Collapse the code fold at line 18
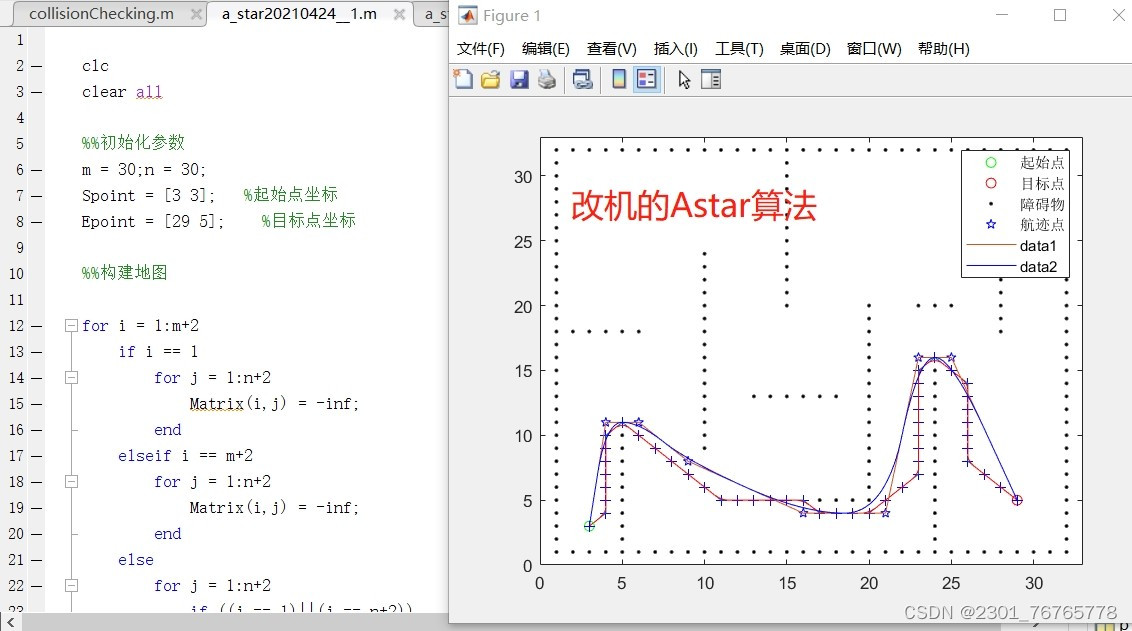This screenshot has width=1132, height=631. [x=70, y=481]
